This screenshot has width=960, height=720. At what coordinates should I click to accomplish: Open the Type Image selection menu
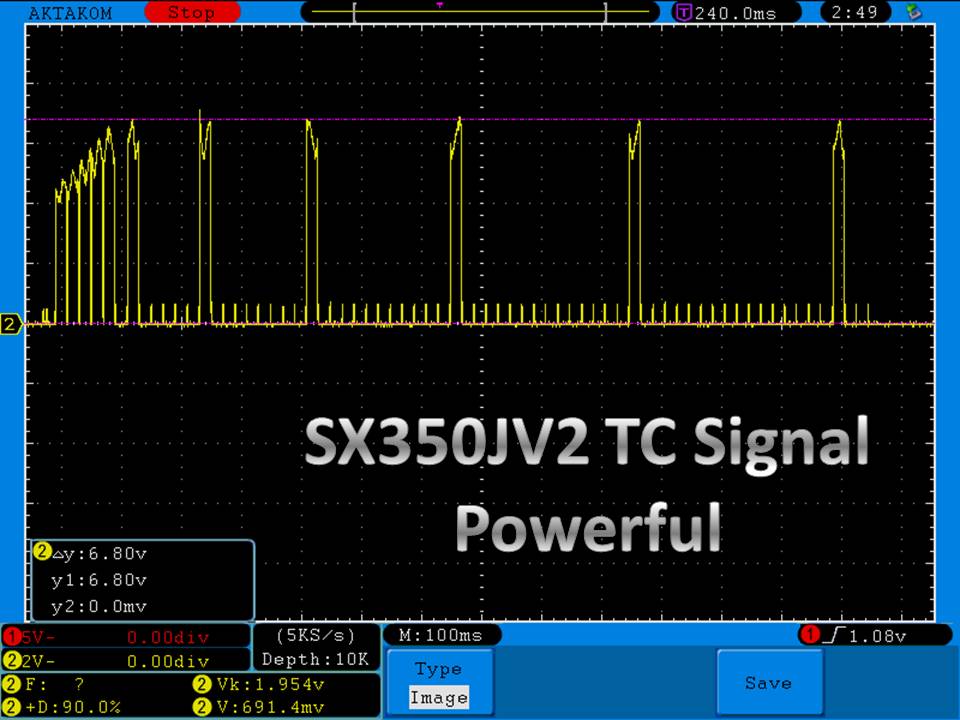[x=439, y=683]
